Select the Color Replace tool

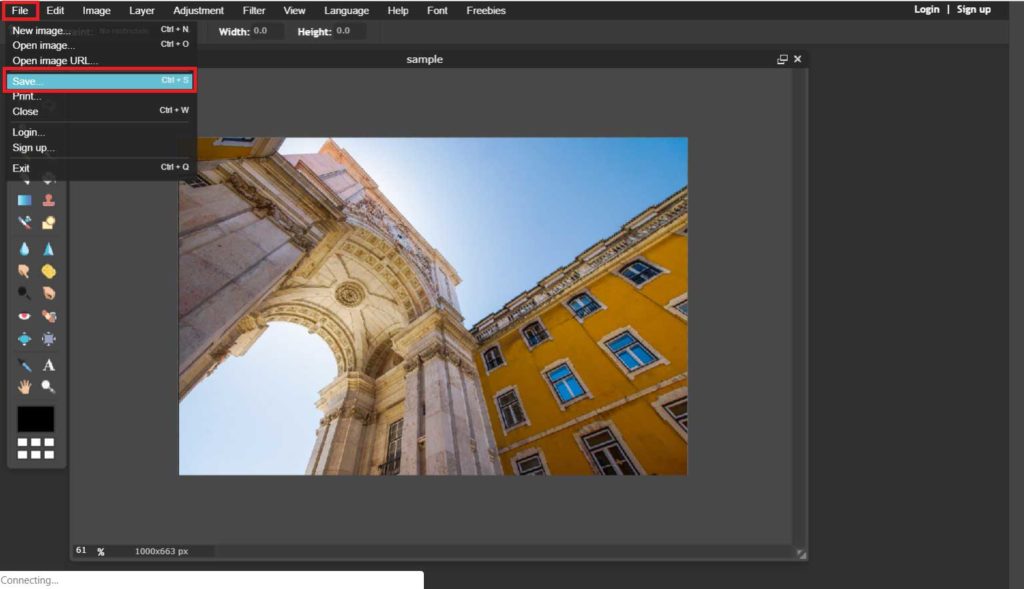(24, 223)
